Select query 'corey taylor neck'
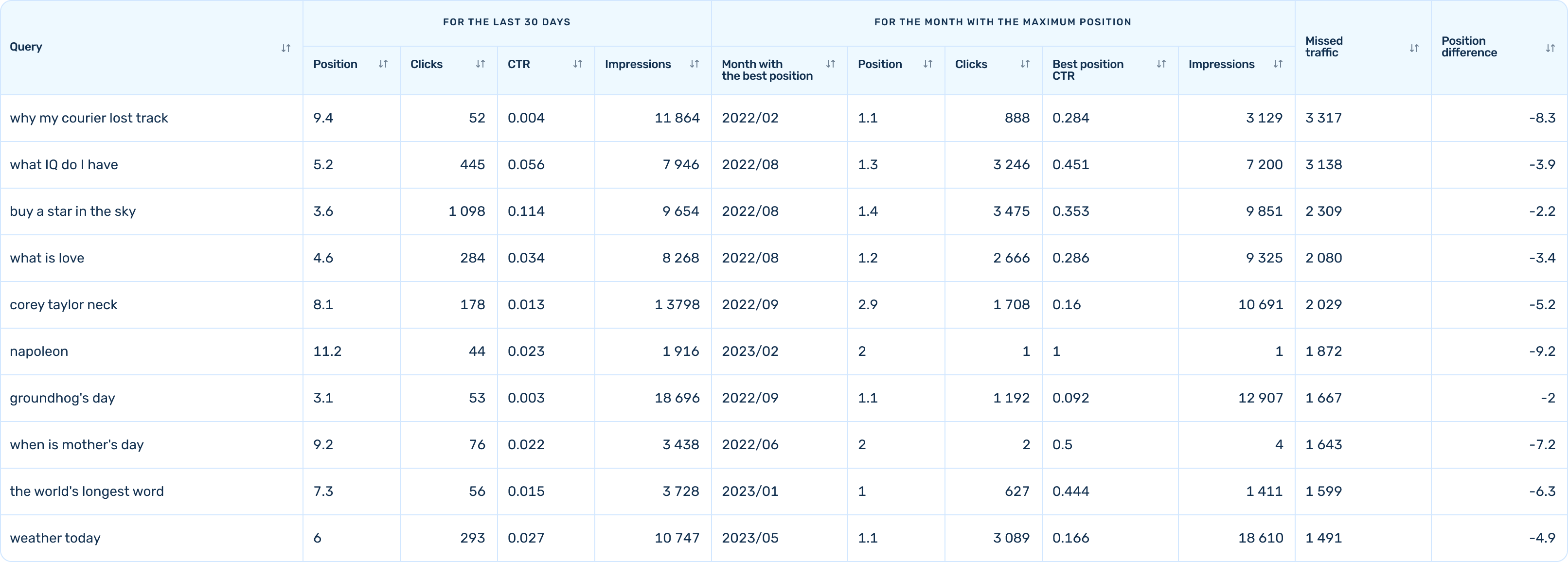This screenshot has height=562, width=1568. [x=63, y=305]
